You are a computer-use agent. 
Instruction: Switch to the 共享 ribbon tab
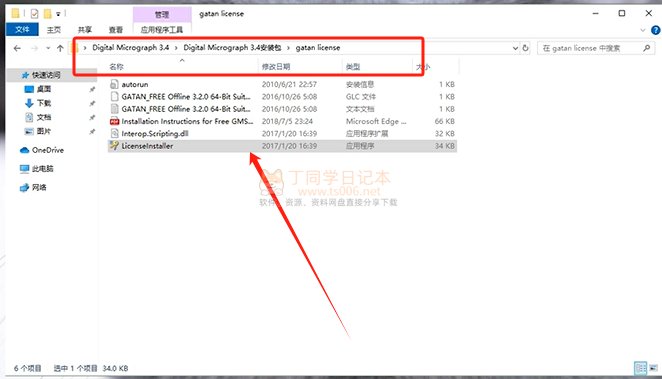[x=84, y=30]
